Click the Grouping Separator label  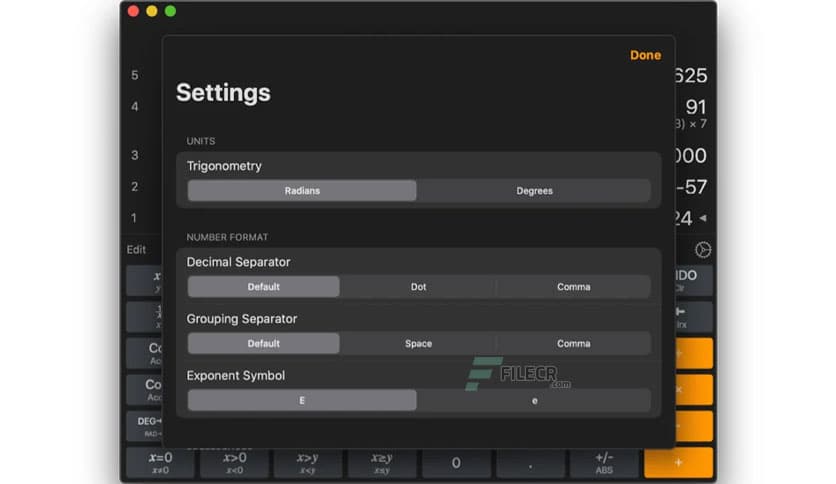[x=242, y=319]
